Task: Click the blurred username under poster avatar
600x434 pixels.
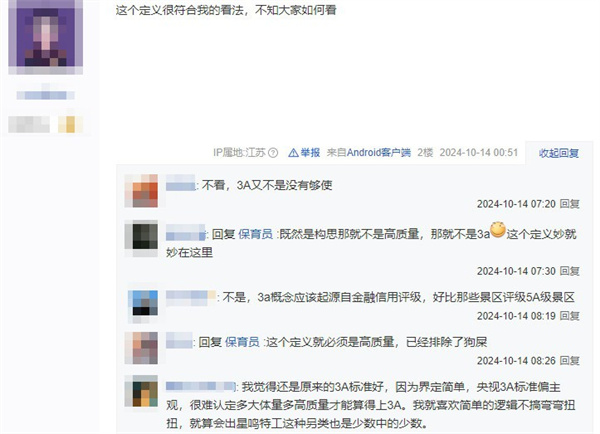Action: [46, 95]
